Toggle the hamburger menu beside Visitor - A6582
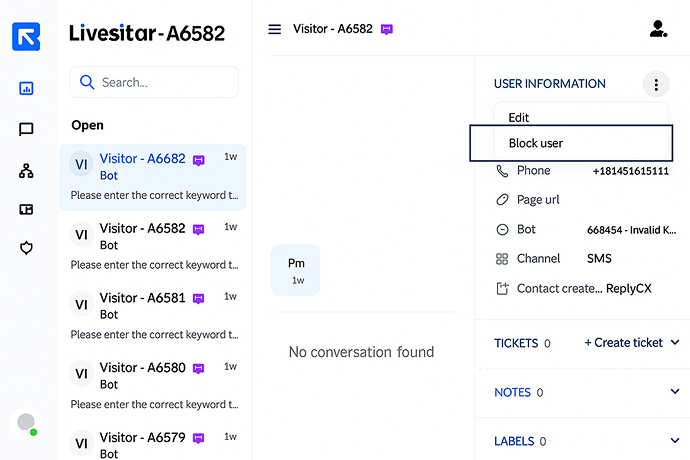 [x=275, y=29]
